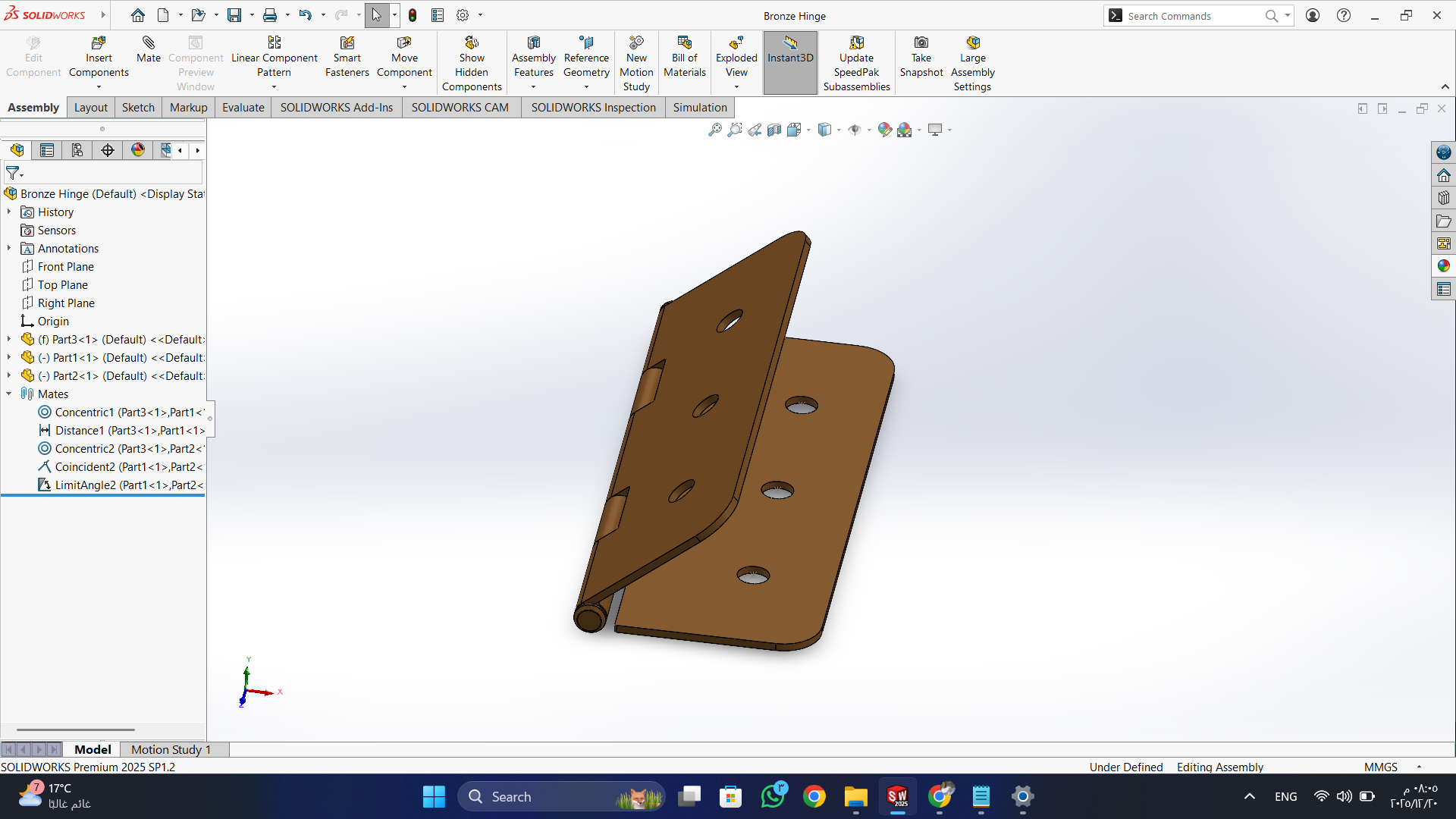Image resolution: width=1456 pixels, height=819 pixels.
Task: Click Update SpeedPak Subassemblies
Action: pyautogui.click(x=857, y=64)
